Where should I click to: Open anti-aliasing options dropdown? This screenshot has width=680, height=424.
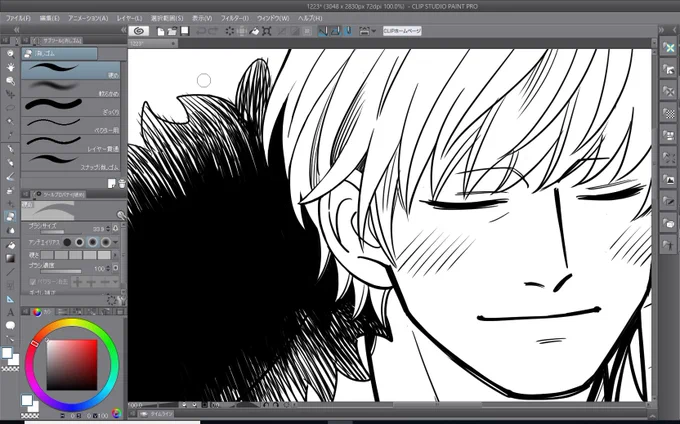pyautogui.click(x=116, y=242)
